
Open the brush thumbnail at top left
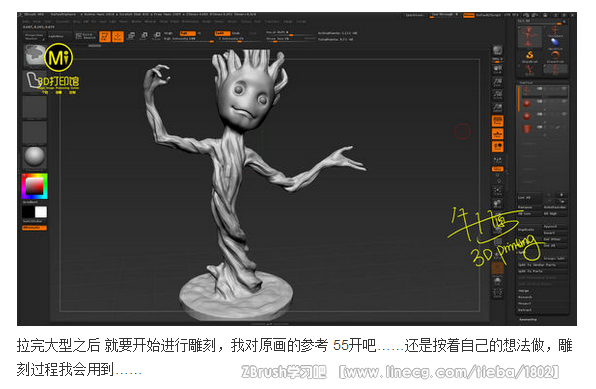[x=35, y=56]
